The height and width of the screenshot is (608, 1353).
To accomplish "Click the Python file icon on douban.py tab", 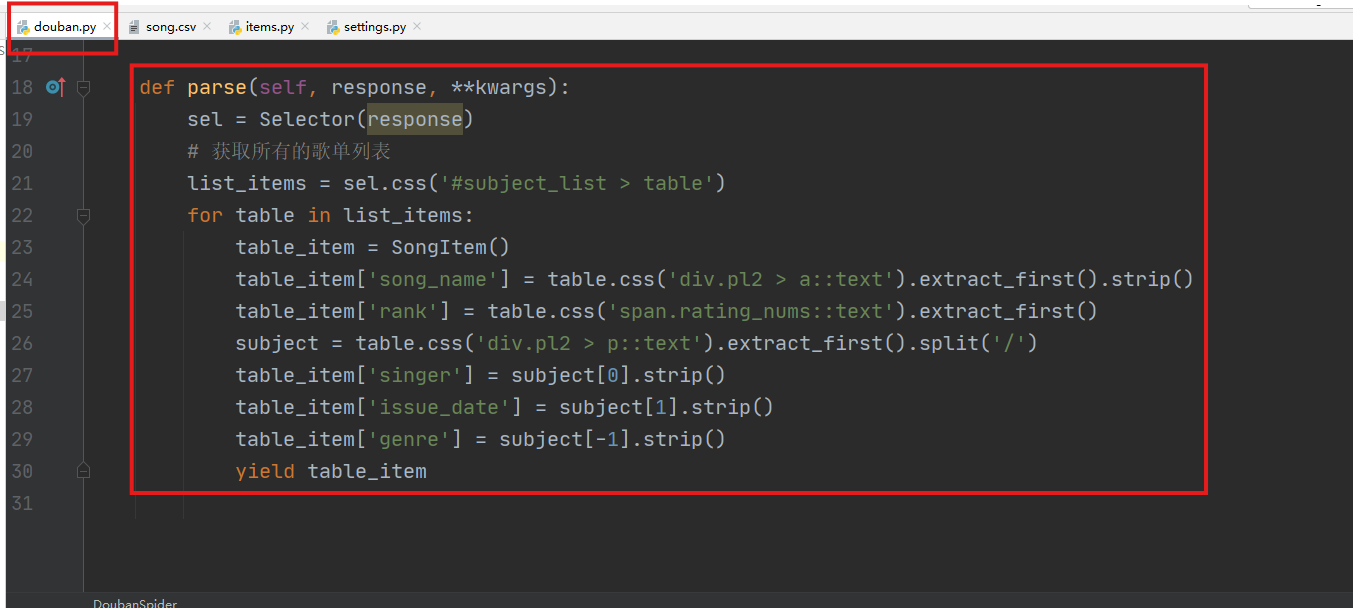I will click(23, 27).
